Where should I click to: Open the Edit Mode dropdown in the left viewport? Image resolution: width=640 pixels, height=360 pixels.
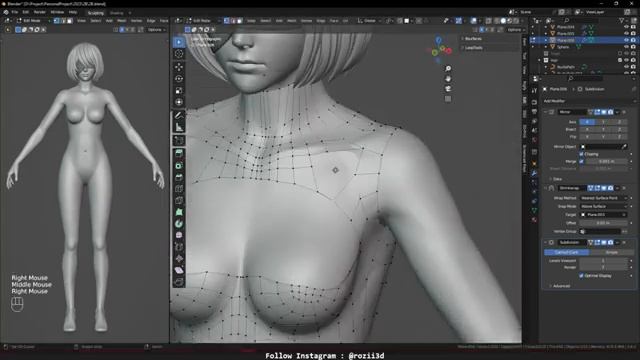click(x=32, y=20)
